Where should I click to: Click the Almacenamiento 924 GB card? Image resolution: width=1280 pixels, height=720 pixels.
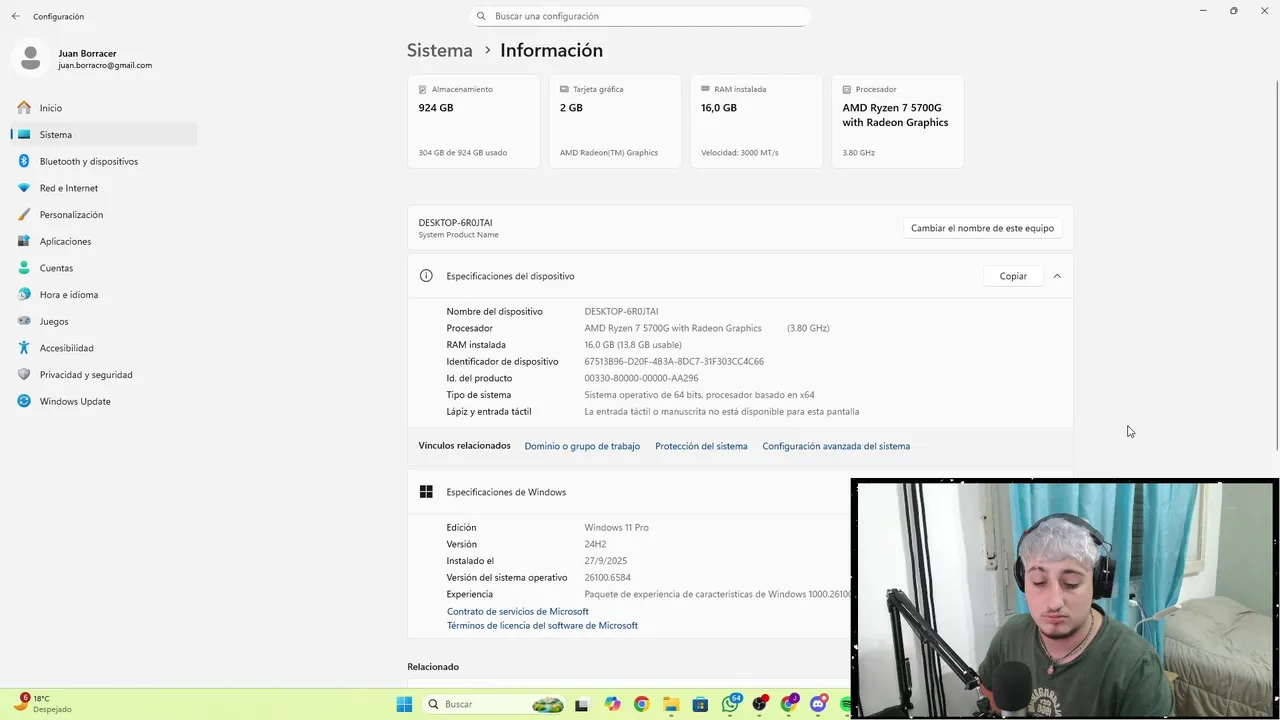[474, 121]
